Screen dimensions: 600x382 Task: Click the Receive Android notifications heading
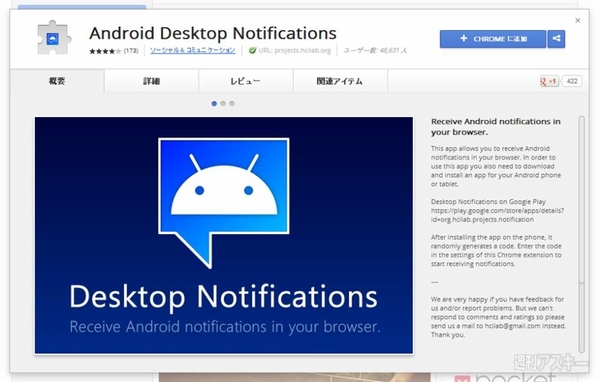point(496,127)
